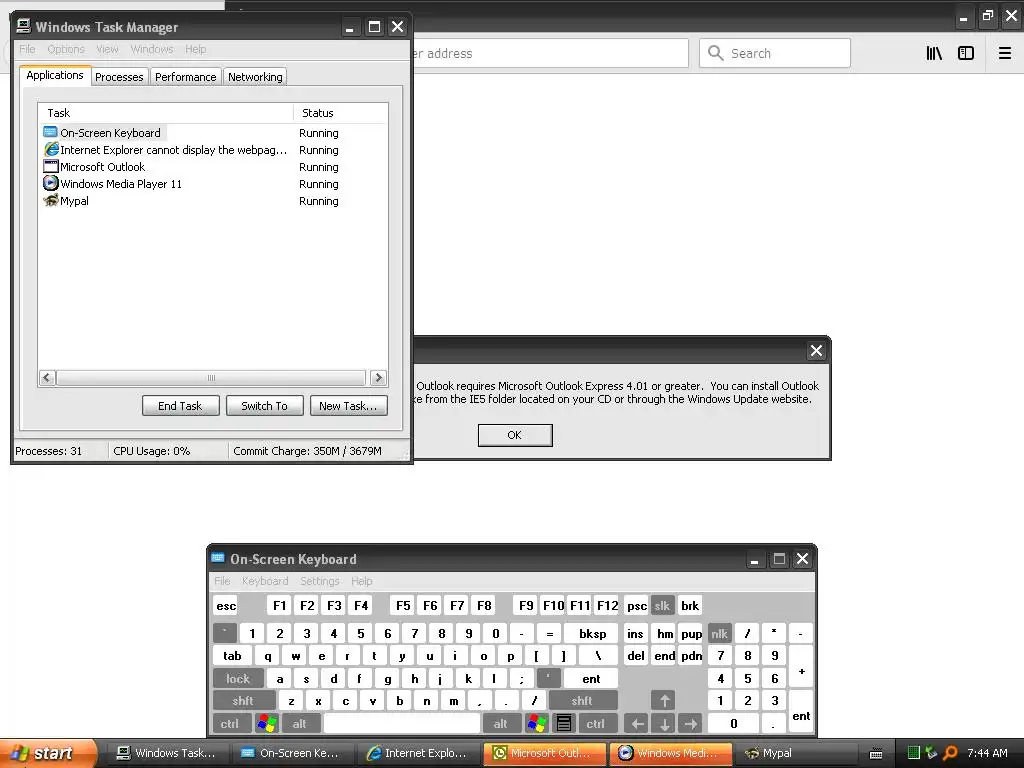This screenshot has width=1024, height=768.
Task: Click keyboard icon in system tray
Action: 876,754
